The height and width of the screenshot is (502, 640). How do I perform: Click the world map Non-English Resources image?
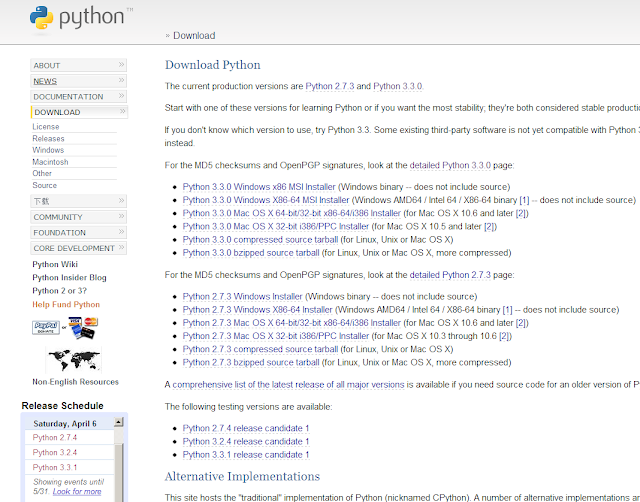point(73,360)
